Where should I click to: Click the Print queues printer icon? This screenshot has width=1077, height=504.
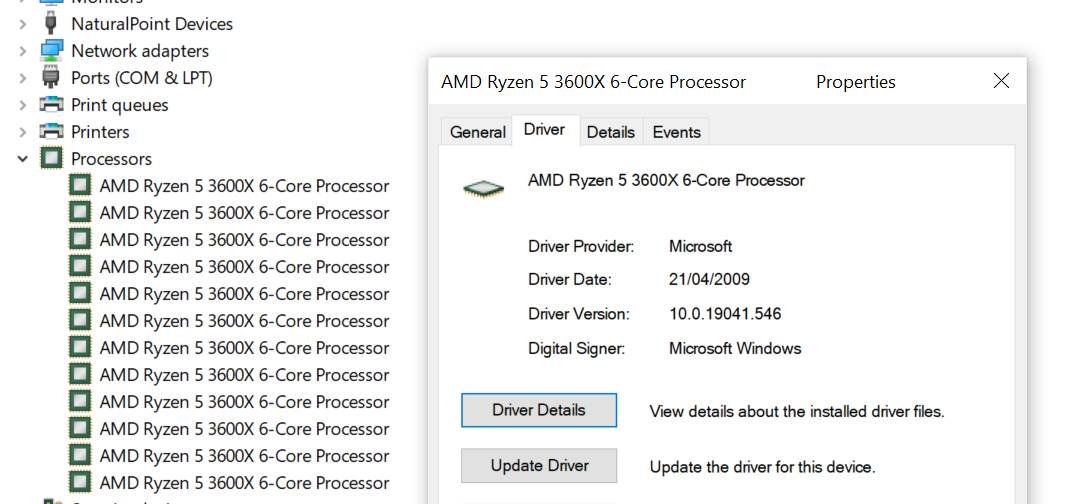coord(52,104)
